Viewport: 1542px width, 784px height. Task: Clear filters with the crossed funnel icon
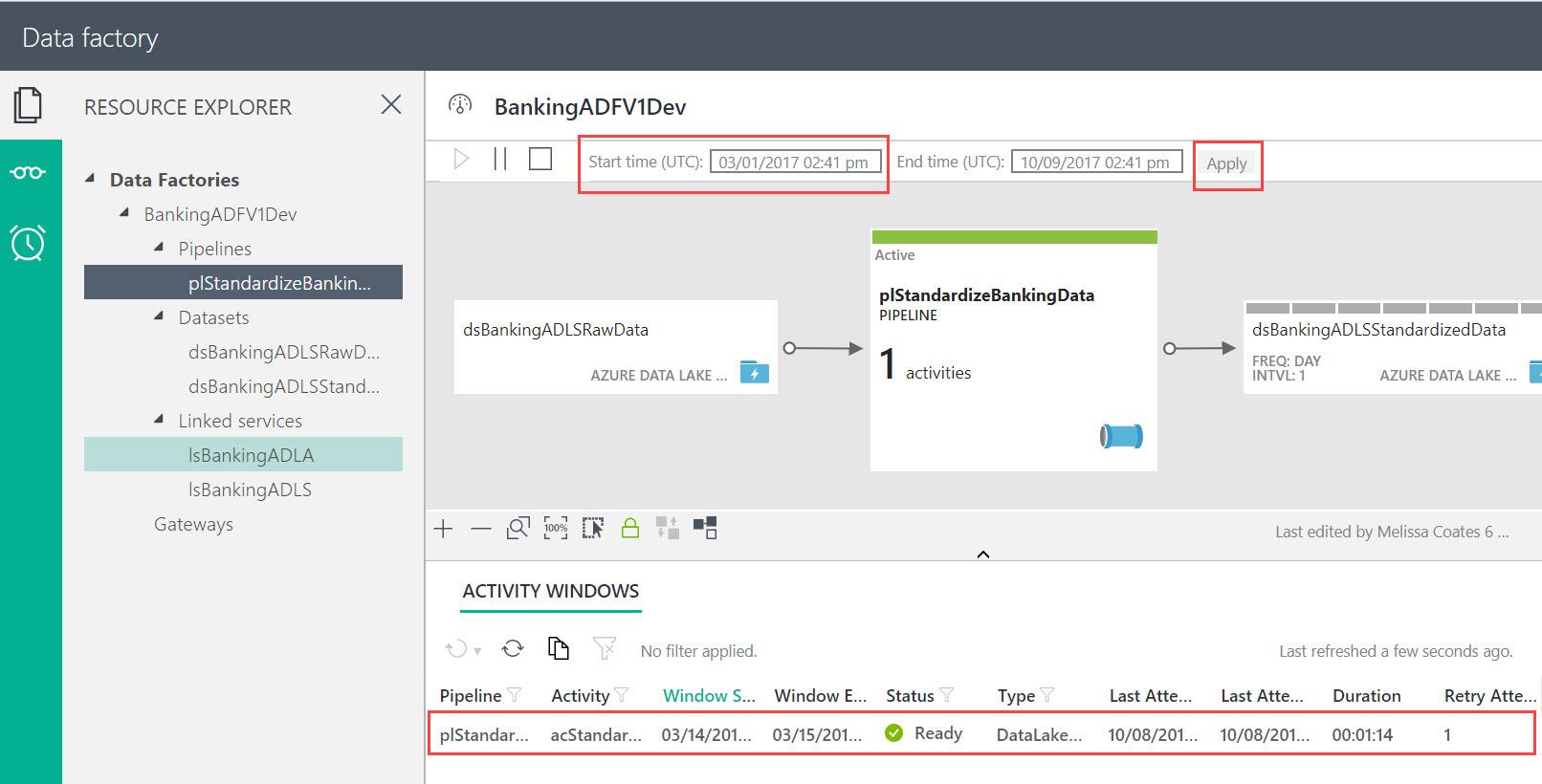tap(605, 648)
